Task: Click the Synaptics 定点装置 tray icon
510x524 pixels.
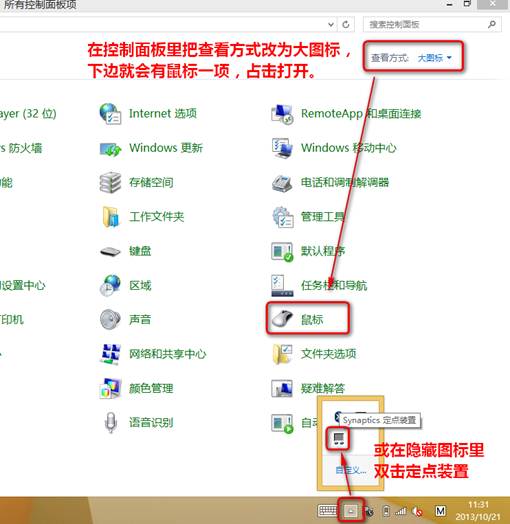Action: (x=339, y=438)
